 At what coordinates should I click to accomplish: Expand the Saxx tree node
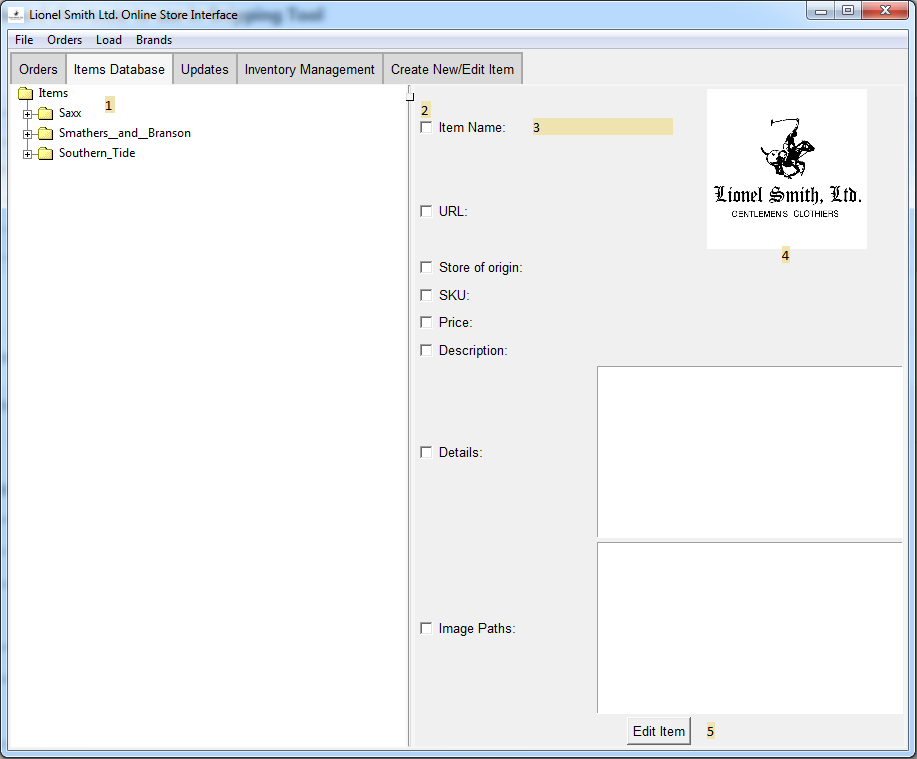[27, 114]
